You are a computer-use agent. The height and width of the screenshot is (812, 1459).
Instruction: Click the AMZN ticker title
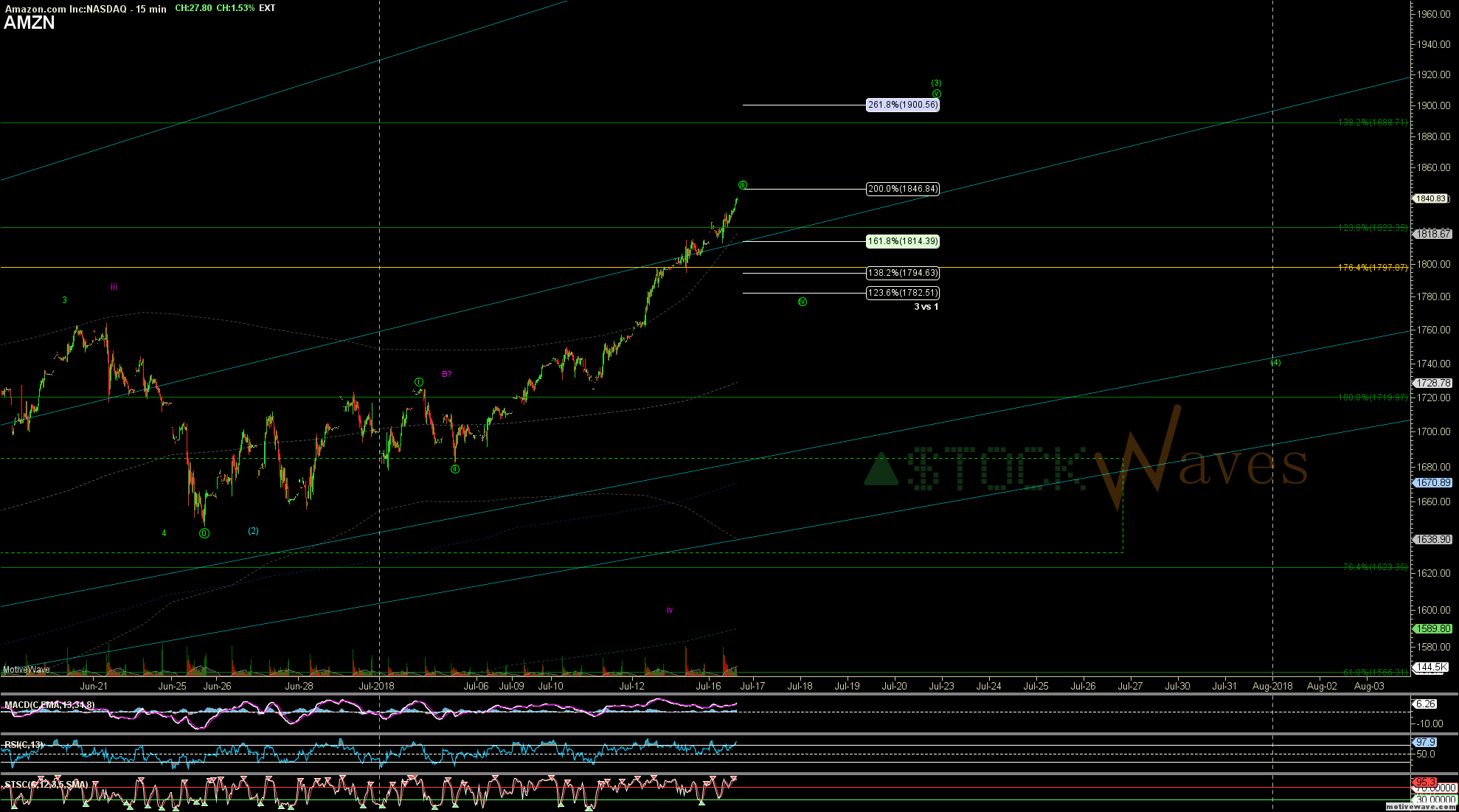coord(30,23)
